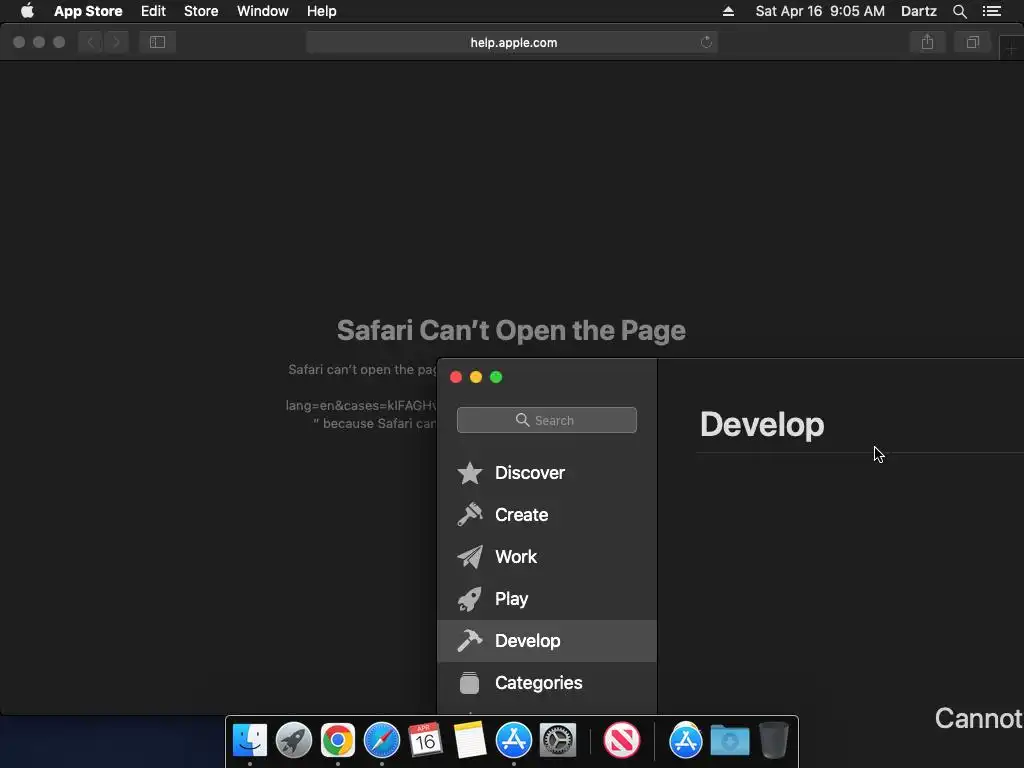Open System Preferences from the Dock
1024x768 pixels.
pos(558,740)
